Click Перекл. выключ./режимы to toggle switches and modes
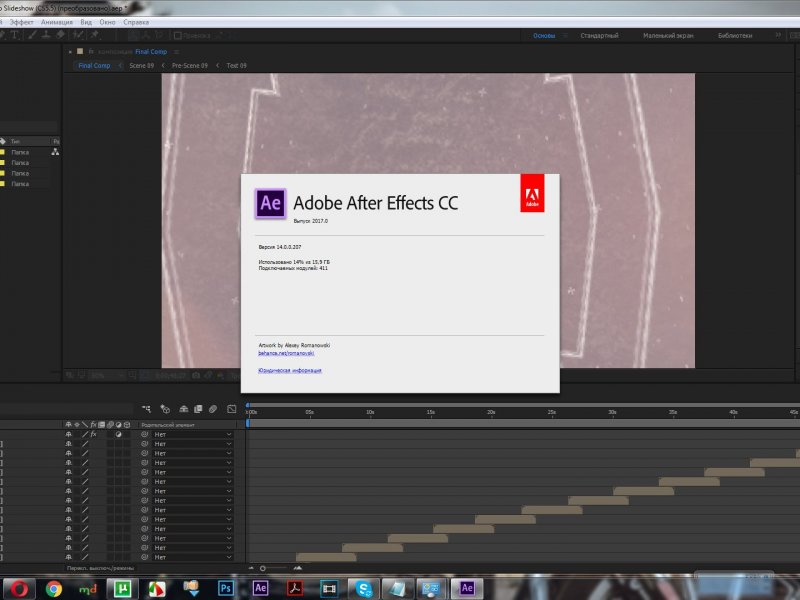 (x=101, y=568)
